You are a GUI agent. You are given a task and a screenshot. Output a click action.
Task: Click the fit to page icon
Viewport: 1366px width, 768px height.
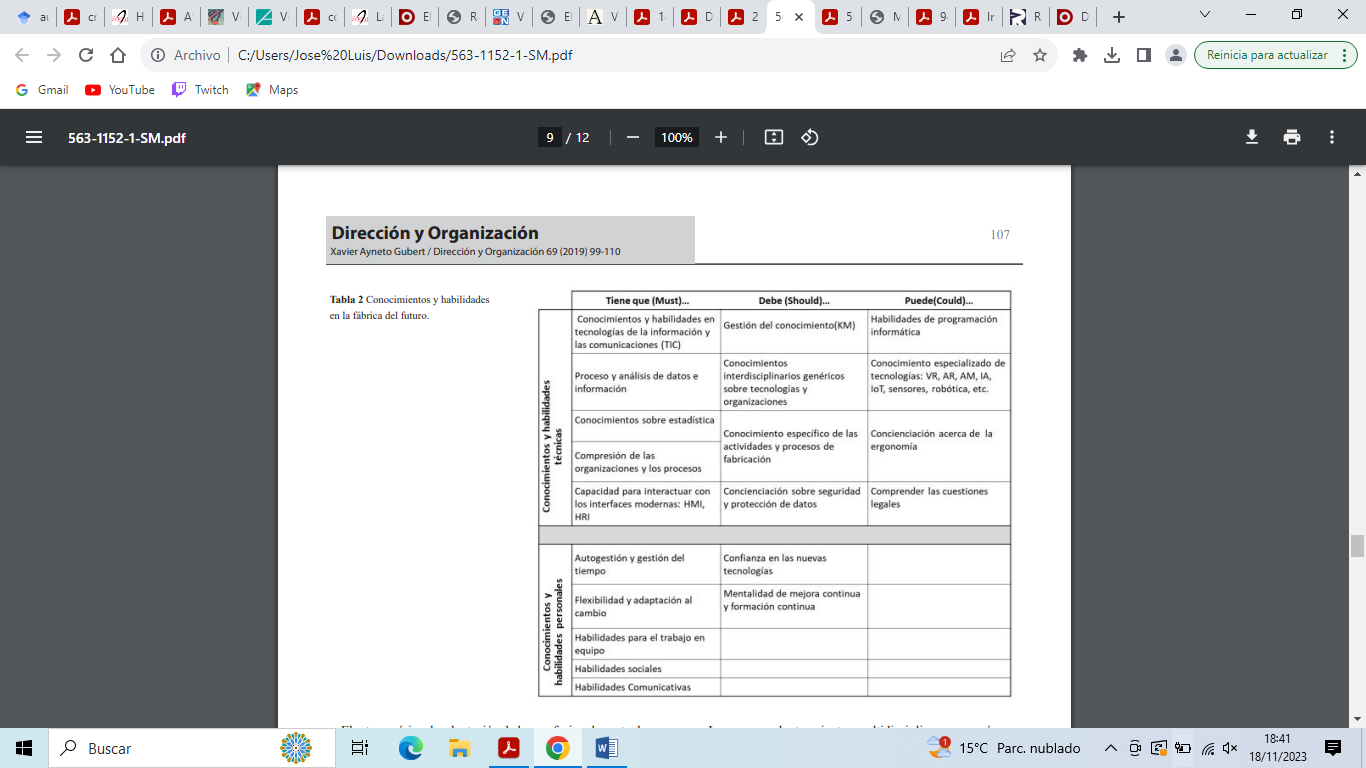(773, 138)
